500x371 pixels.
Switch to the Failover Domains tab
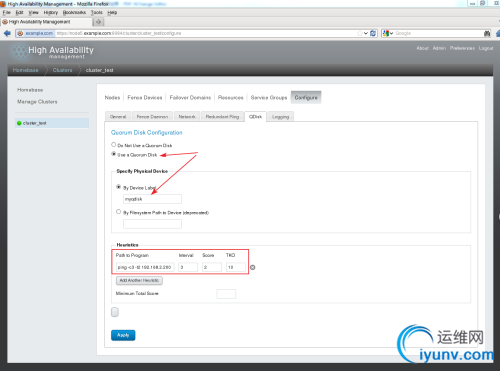pyautogui.click(x=190, y=98)
